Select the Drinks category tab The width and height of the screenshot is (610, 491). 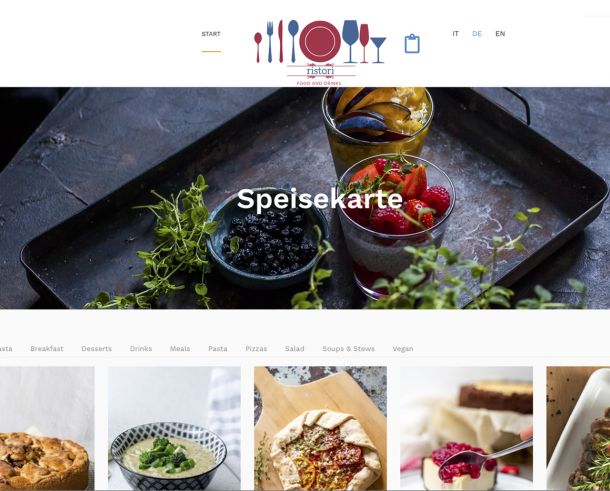141,349
